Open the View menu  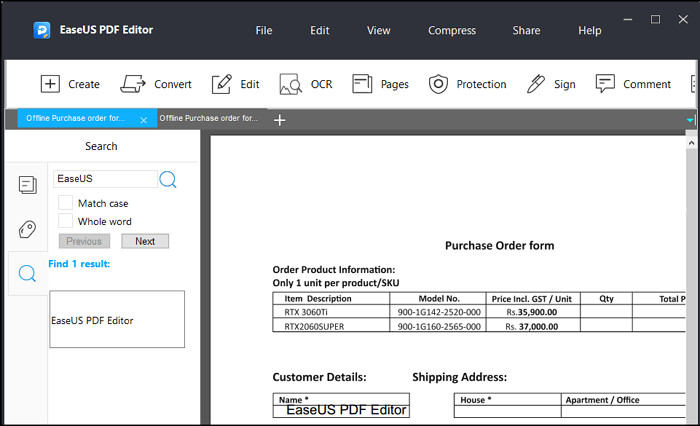pyautogui.click(x=379, y=30)
